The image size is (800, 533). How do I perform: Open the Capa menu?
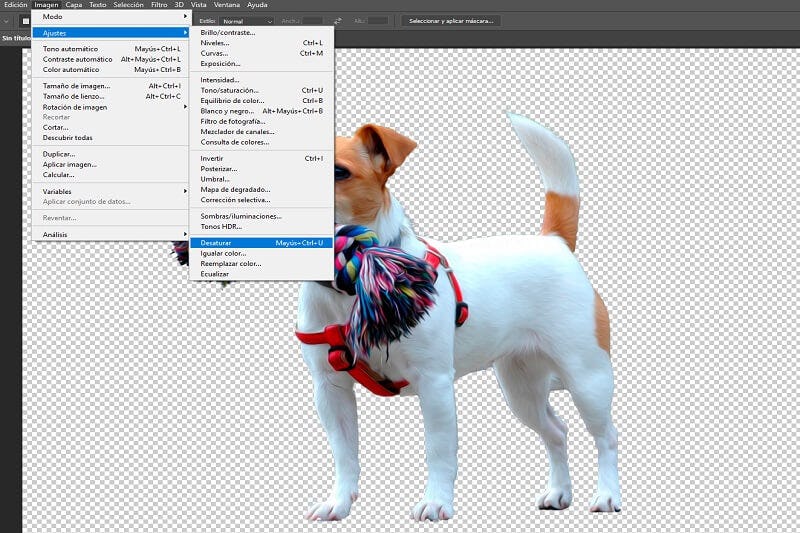[74, 5]
